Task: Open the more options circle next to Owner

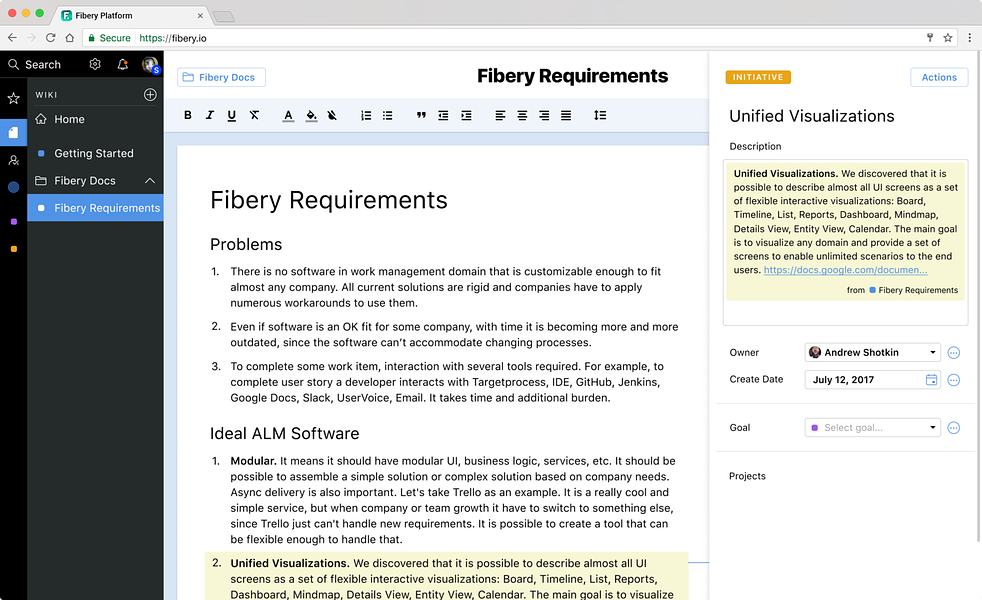Action: coord(953,353)
